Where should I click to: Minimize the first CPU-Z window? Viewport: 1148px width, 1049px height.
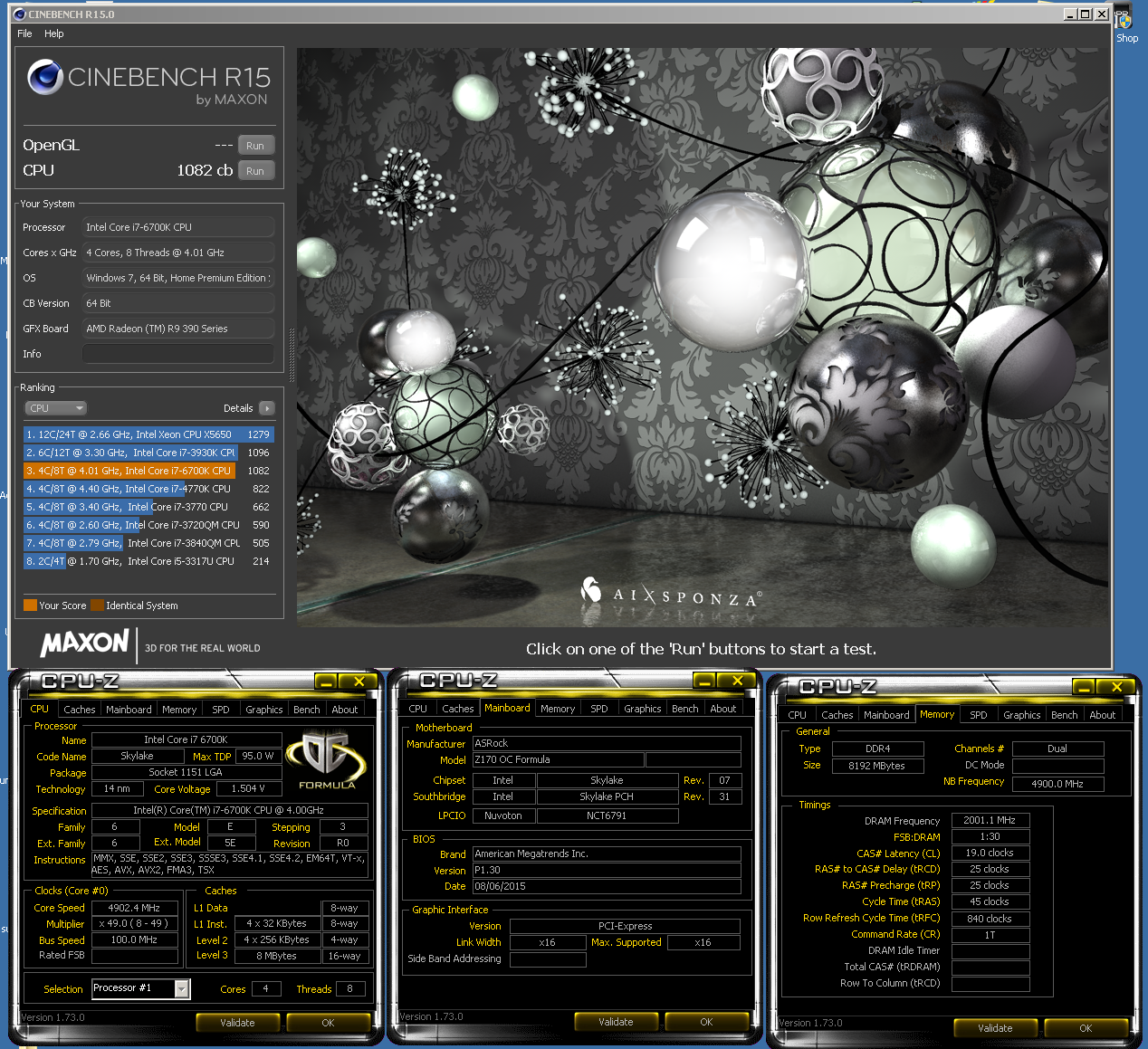326,682
